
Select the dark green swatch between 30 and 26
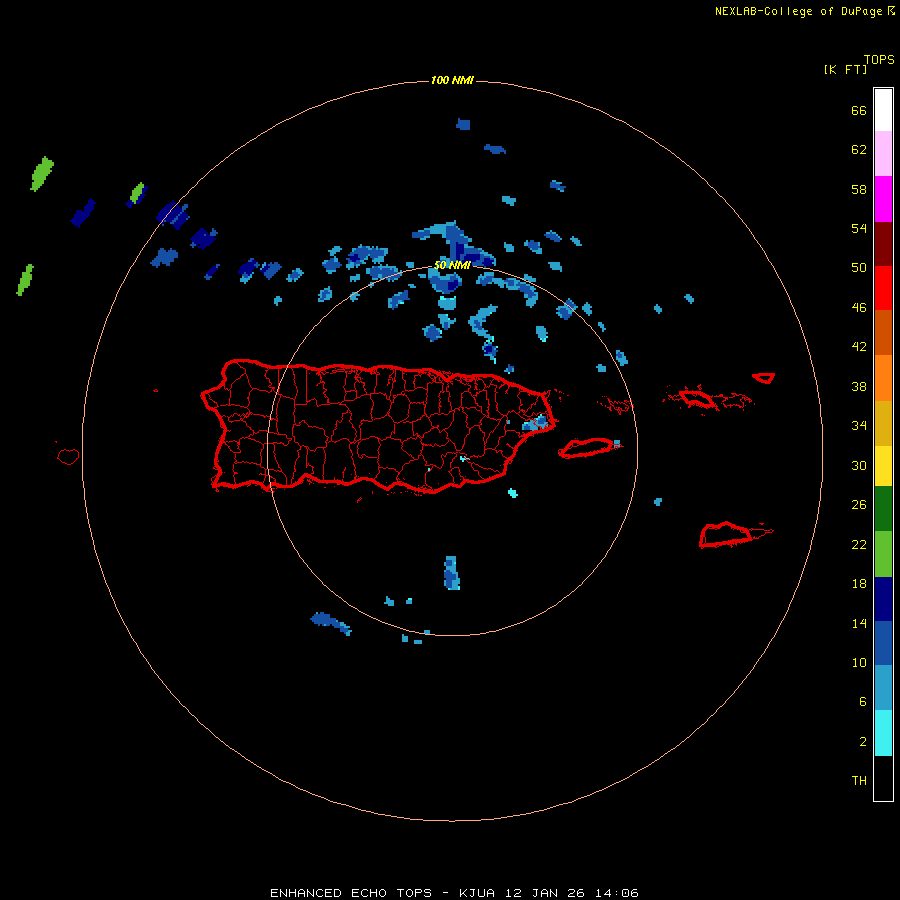(x=883, y=509)
